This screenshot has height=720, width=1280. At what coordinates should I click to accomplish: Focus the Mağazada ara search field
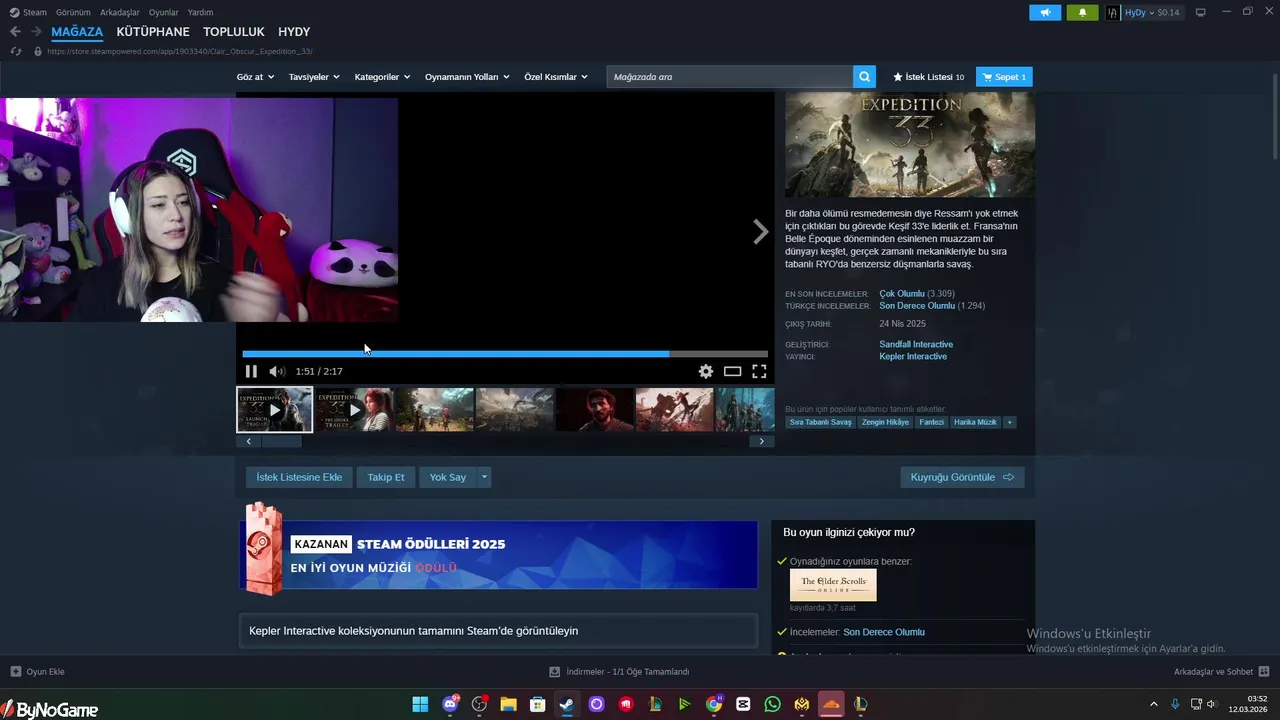[730, 77]
